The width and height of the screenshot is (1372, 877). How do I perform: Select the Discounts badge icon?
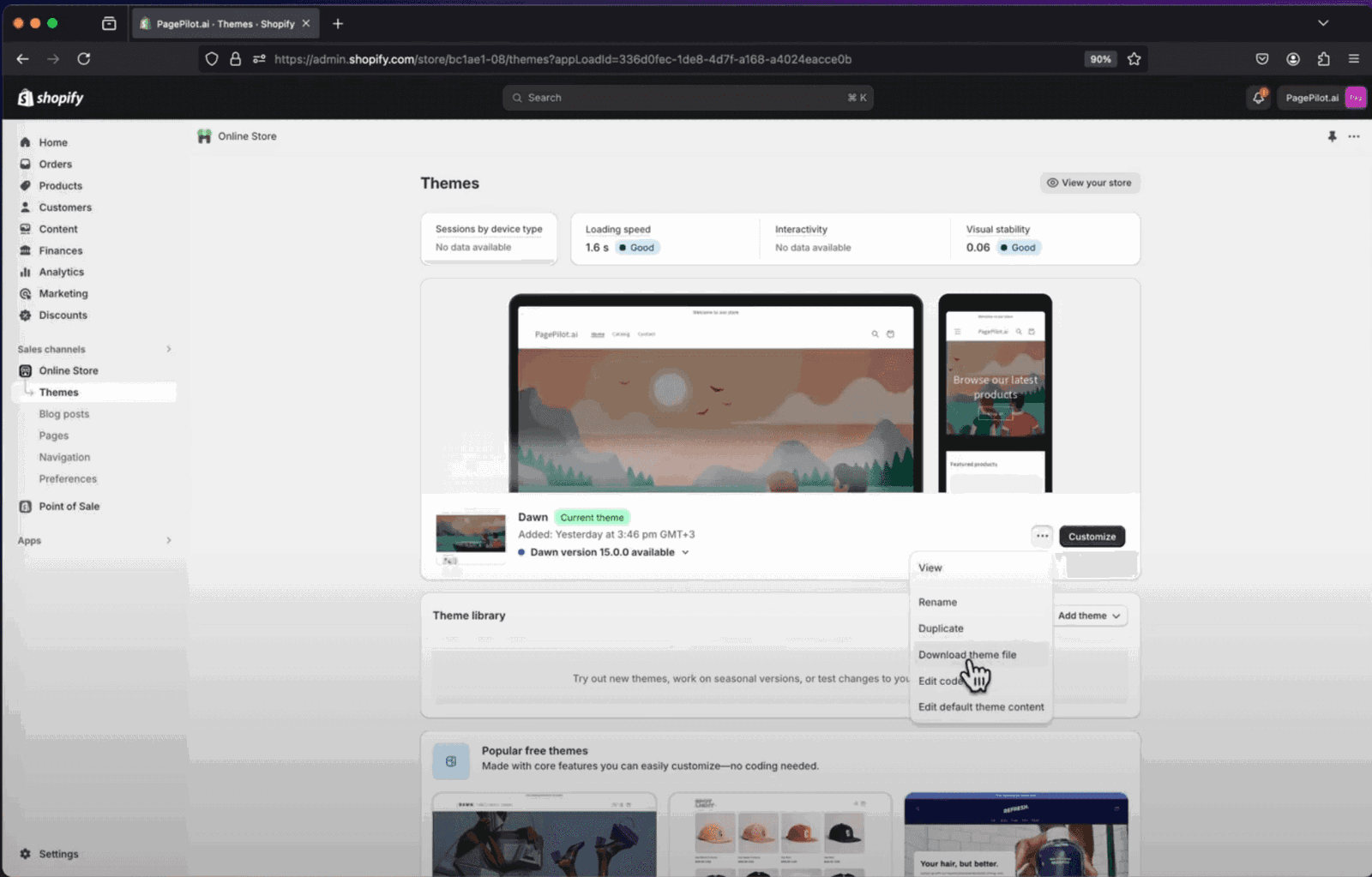click(x=26, y=315)
